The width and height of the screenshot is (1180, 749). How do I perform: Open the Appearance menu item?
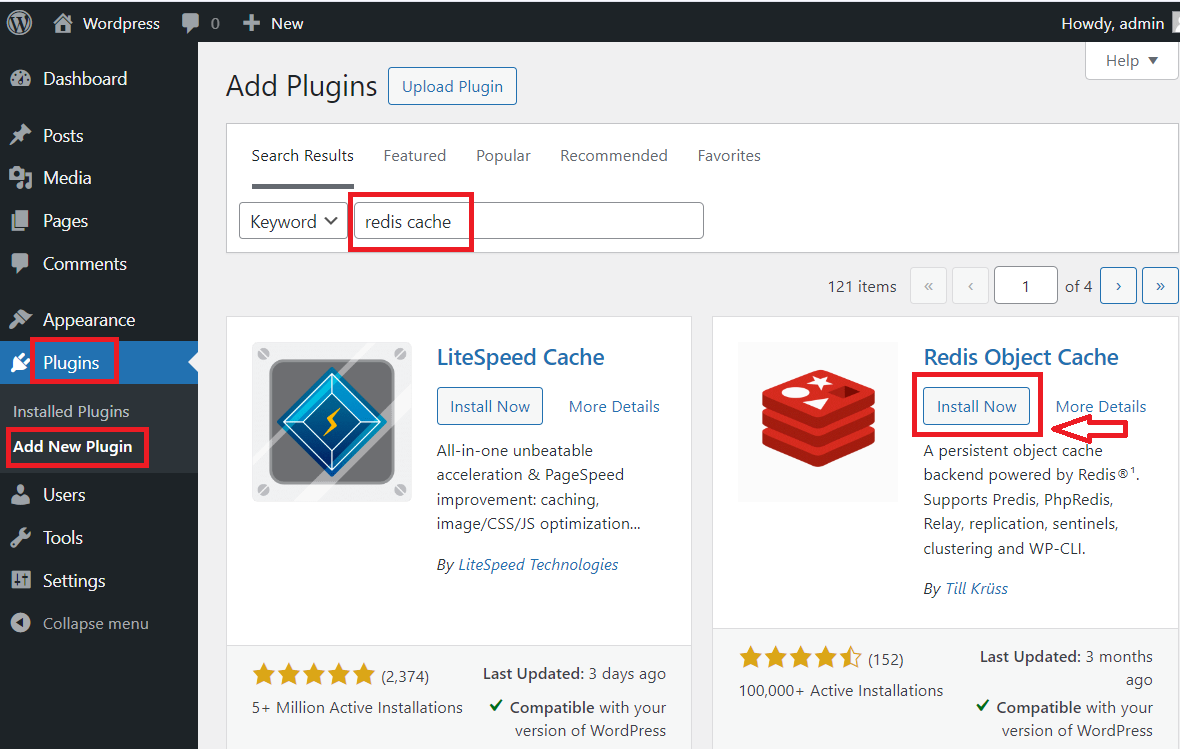pos(89,320)
